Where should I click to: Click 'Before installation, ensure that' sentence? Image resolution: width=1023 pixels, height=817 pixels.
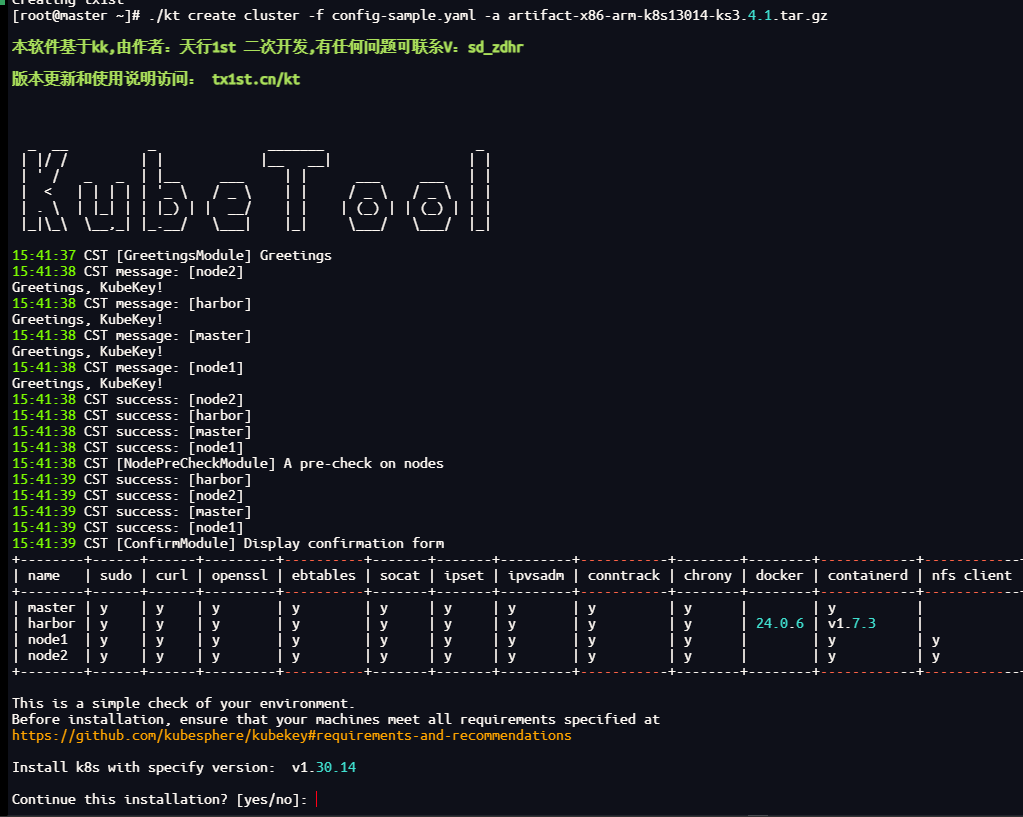[335, 719]
